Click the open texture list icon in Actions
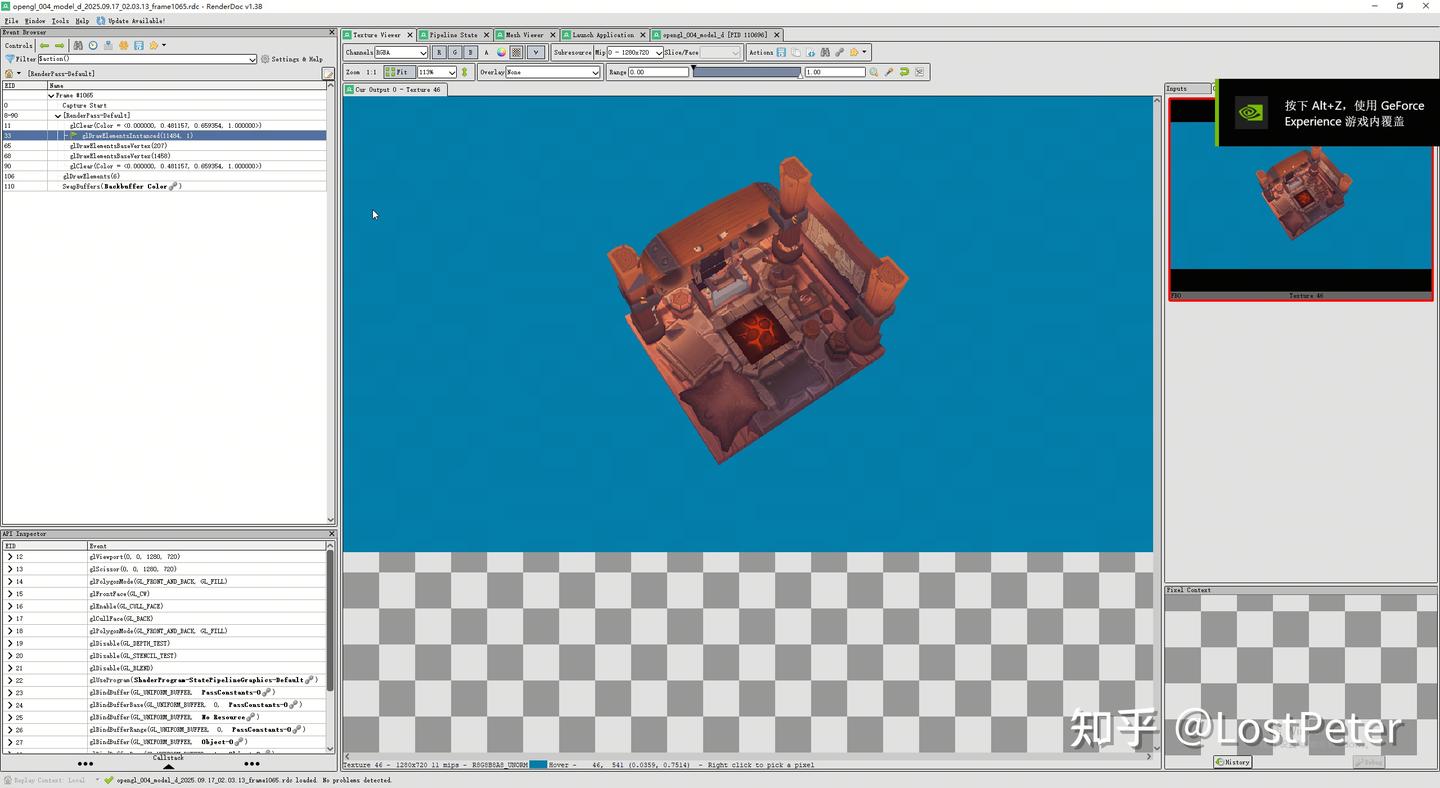Viewport: 1440px width, 788px height. pyautogui.click(x=811, y=52)
